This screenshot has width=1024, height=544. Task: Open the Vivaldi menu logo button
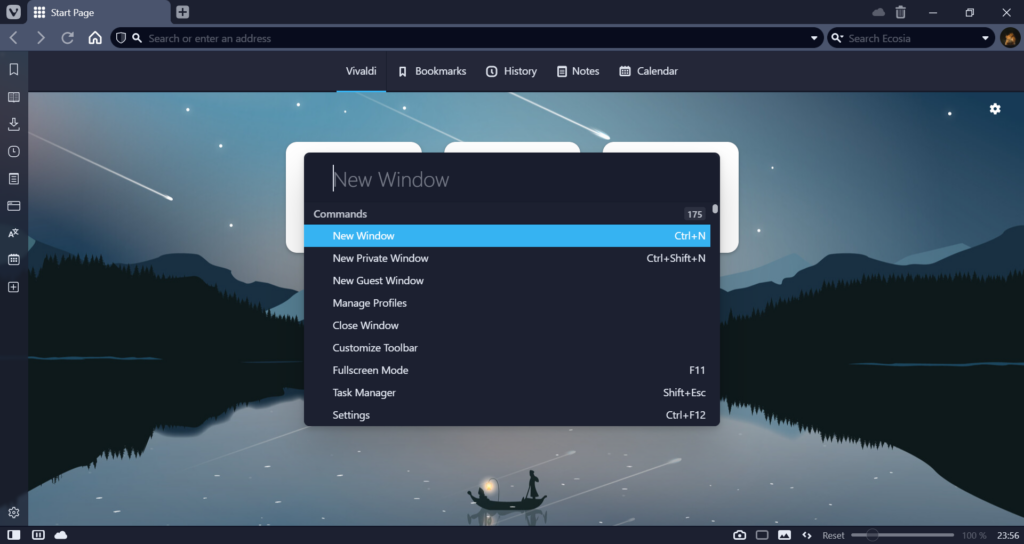click(x=13, y=12)
